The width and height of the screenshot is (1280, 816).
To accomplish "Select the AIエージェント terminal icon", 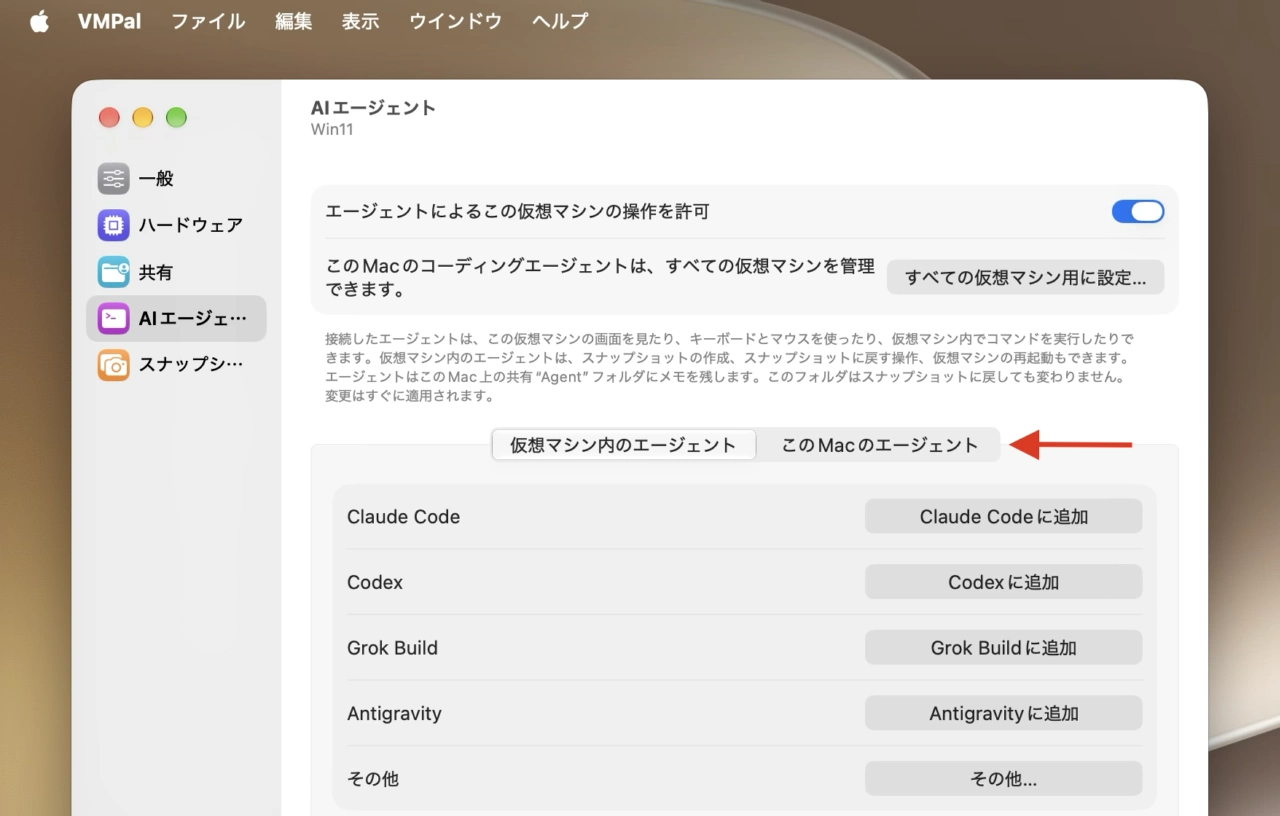I will [x=113, y=318].
